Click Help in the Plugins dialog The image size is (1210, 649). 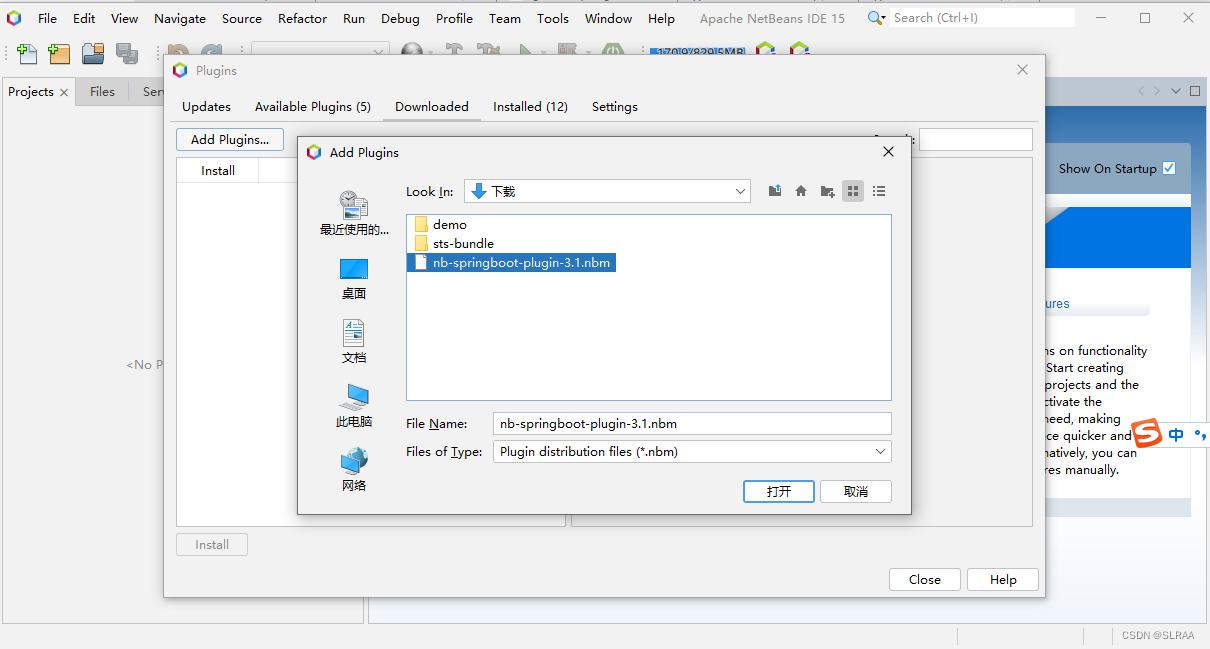1003,580
